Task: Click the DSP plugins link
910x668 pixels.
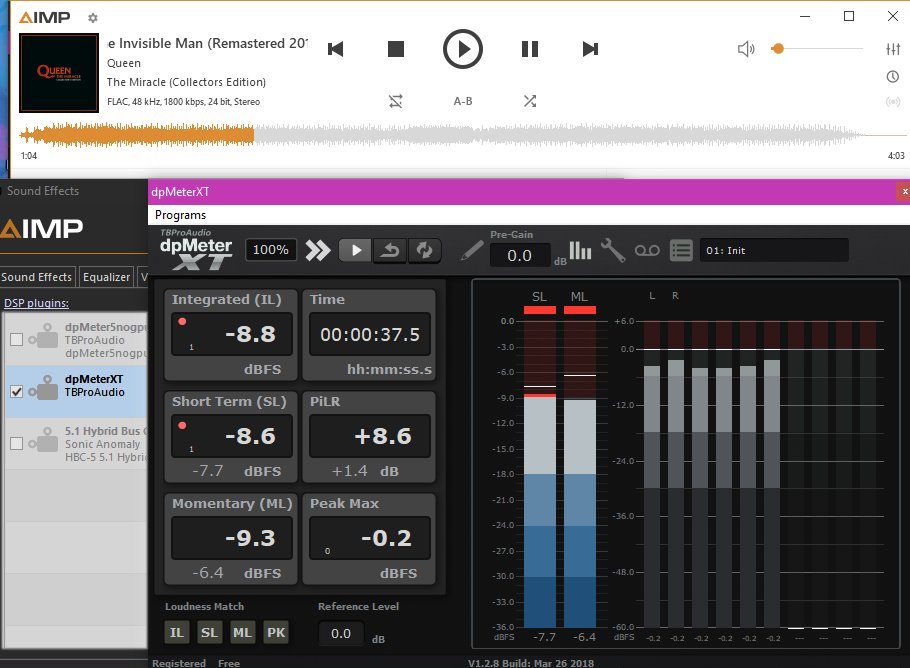Action: pyautogui.click(x=36, y=303)
